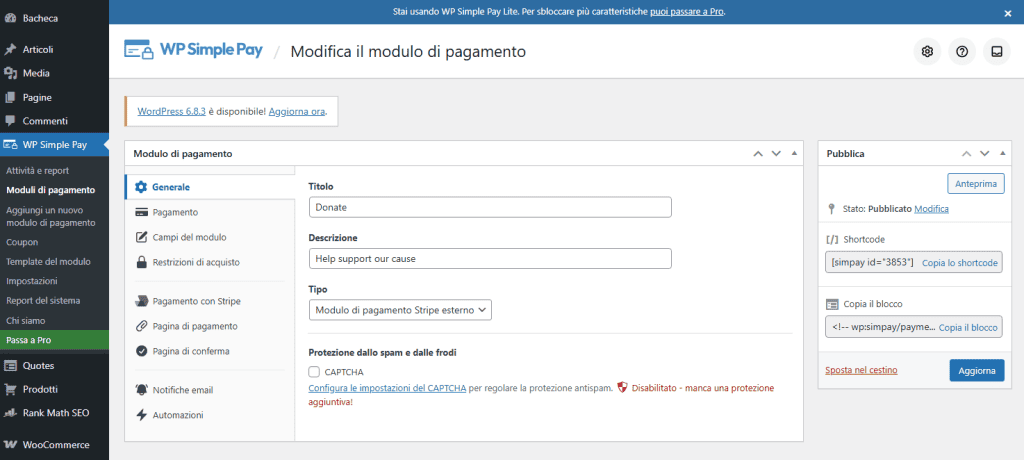This screenshot has height=460, width=1024.
Task: Open Coupon in the sidebar submenu
Action: click(x=22, y=242)
